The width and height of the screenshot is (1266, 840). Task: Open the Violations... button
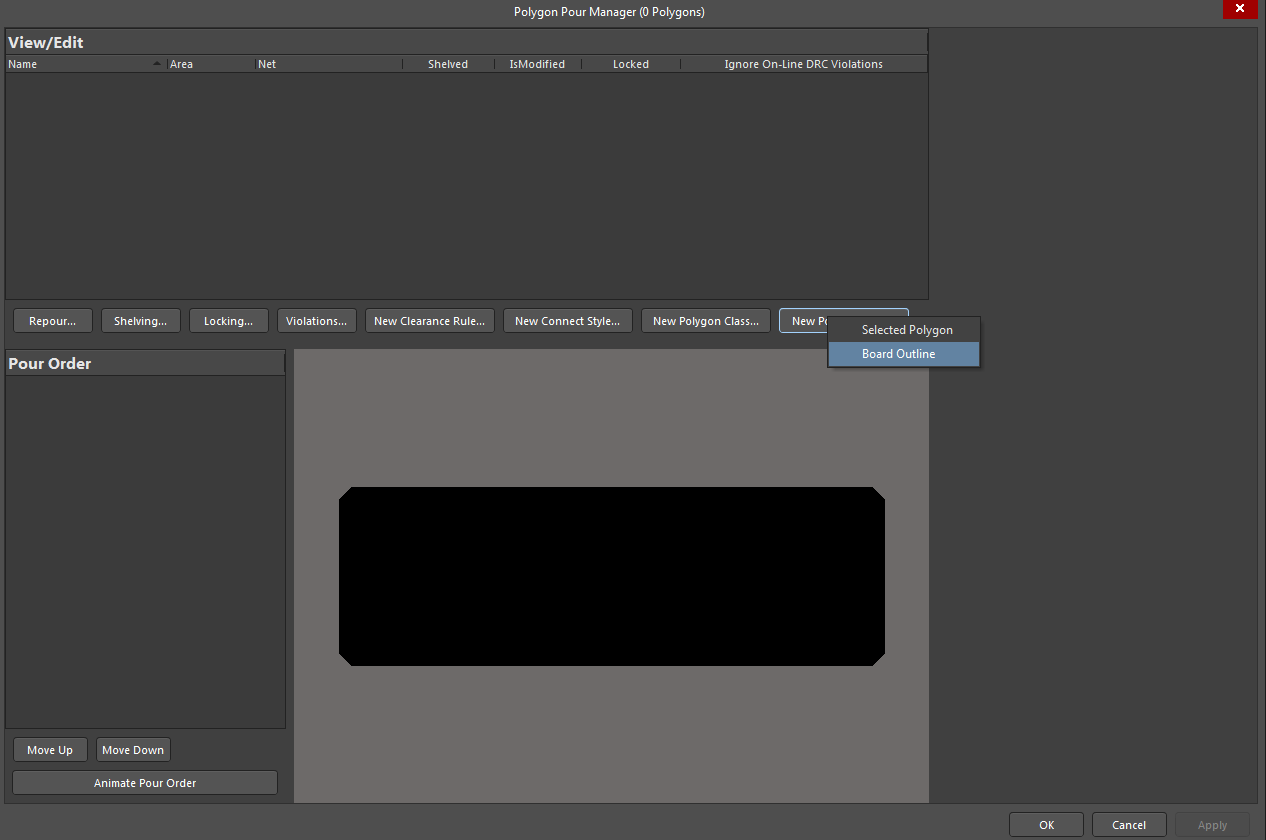tap(316, 321)
